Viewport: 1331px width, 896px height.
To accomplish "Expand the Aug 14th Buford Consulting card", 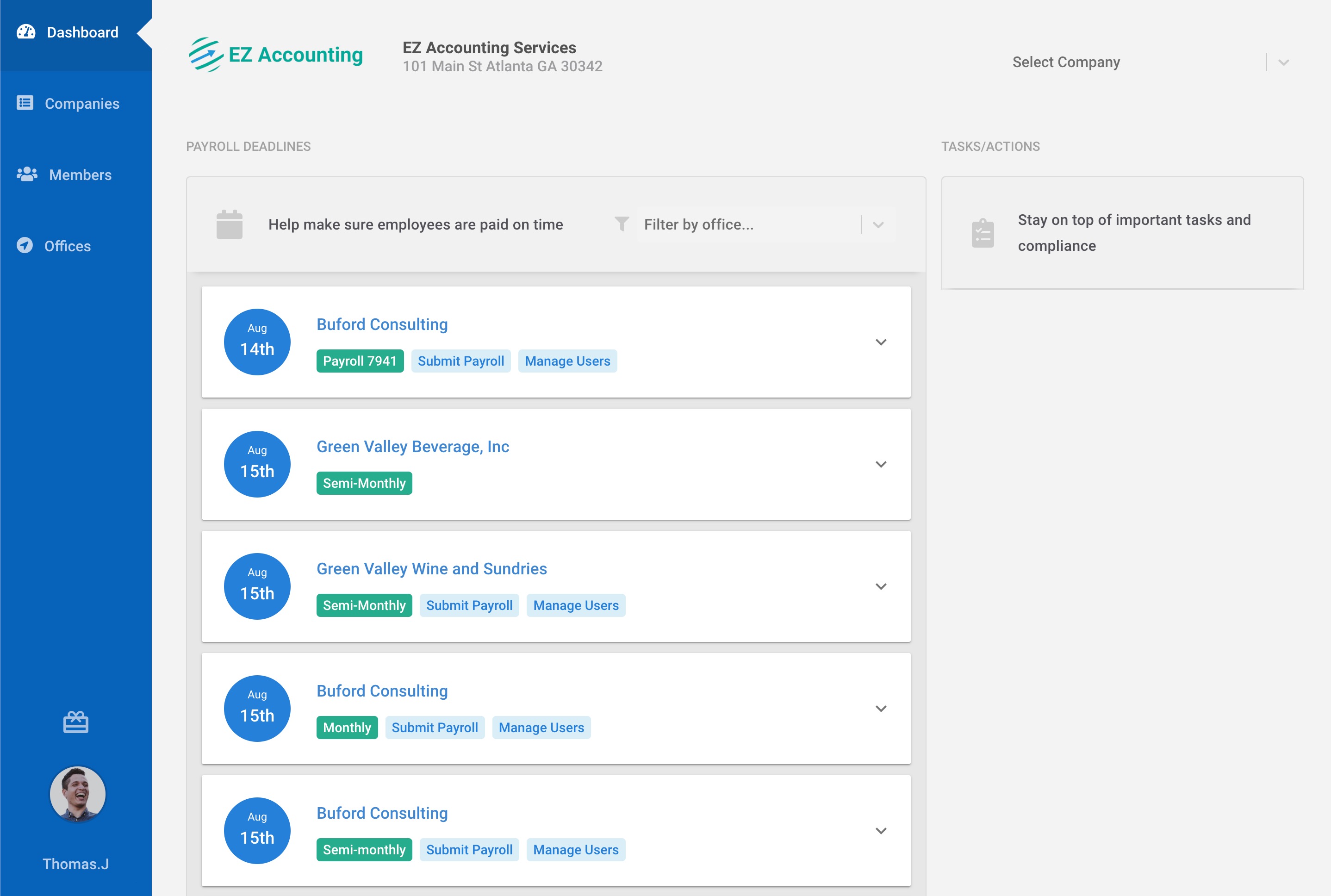I will pos(880,342).
